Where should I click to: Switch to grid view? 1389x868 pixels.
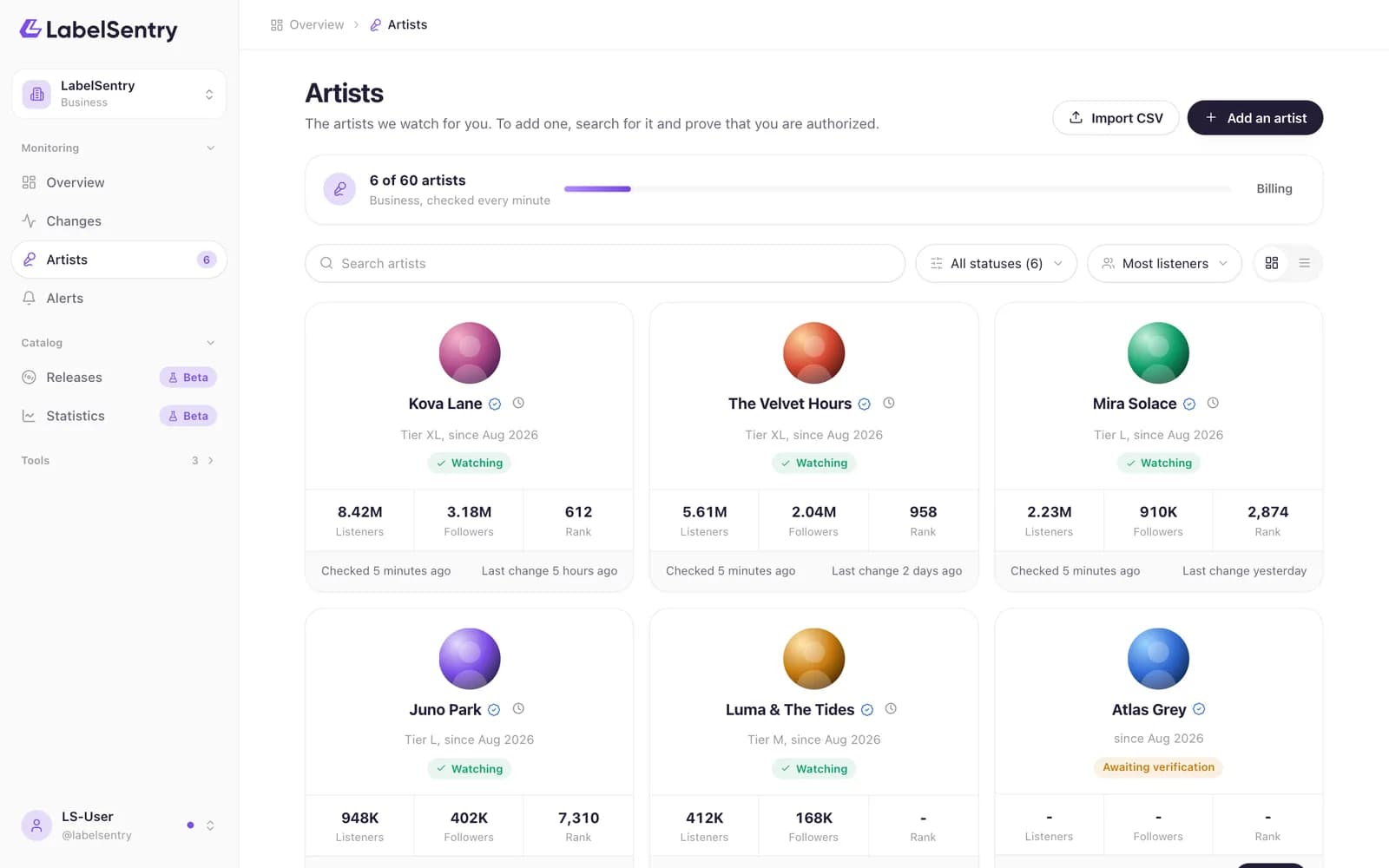(x=1272, y=263)
